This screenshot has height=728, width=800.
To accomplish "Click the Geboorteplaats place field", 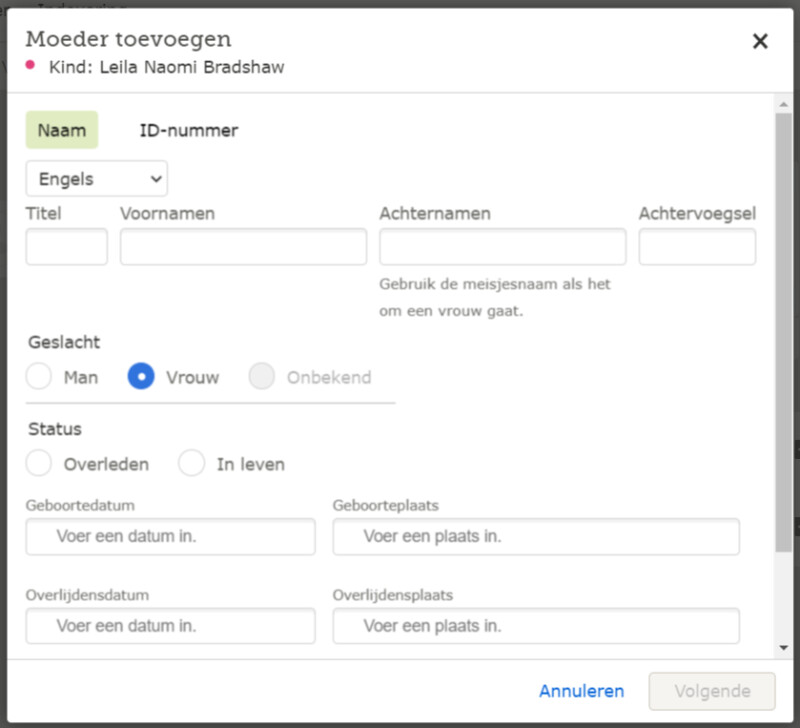I will (536, 537).
